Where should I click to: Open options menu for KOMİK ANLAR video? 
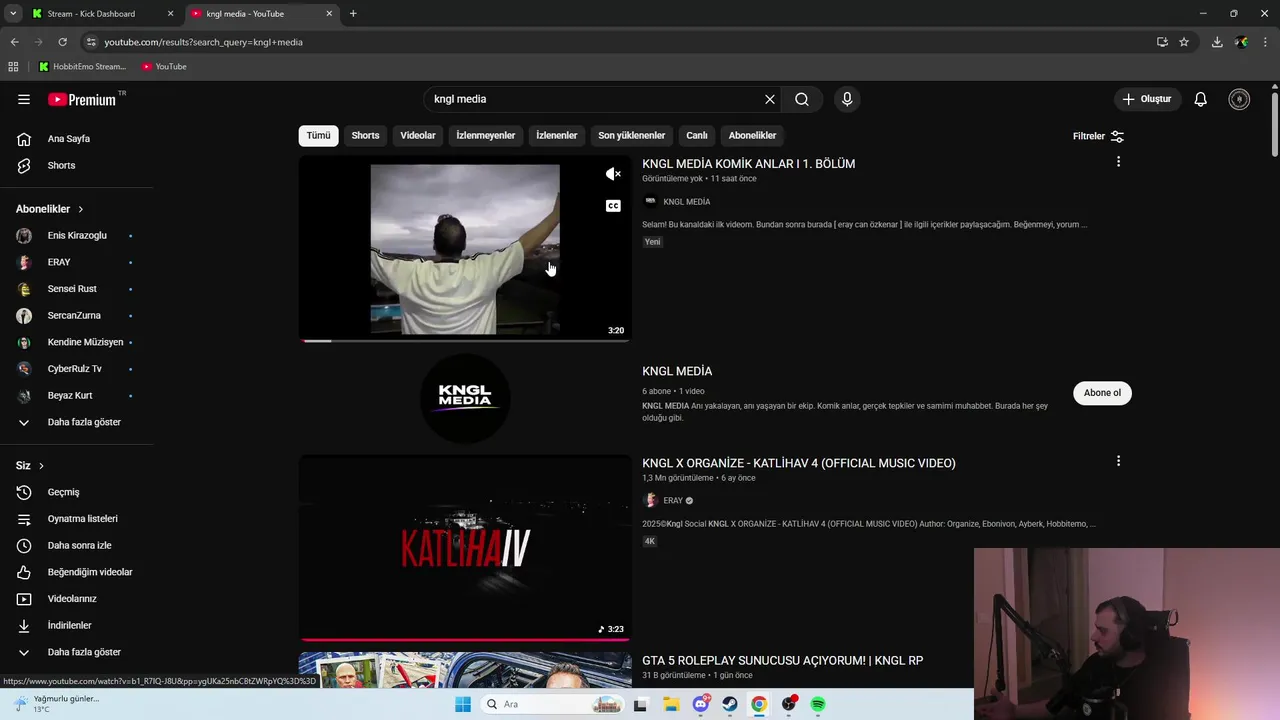[x=1118, y=162]
